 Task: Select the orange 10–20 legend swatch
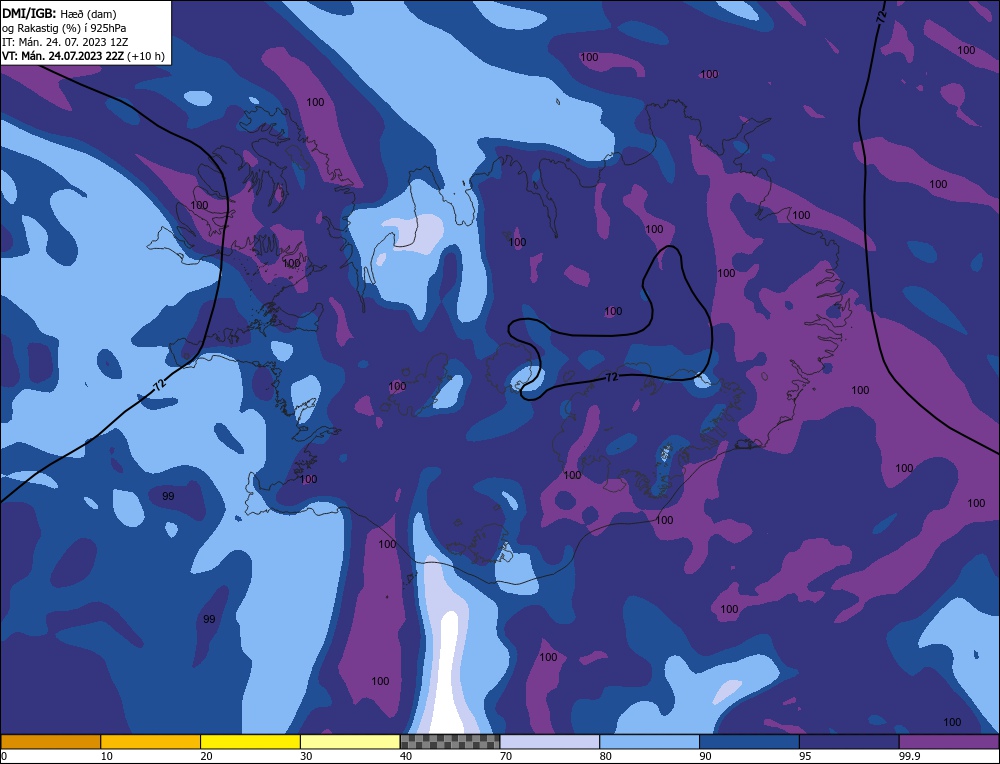click(x=151, y=741)
